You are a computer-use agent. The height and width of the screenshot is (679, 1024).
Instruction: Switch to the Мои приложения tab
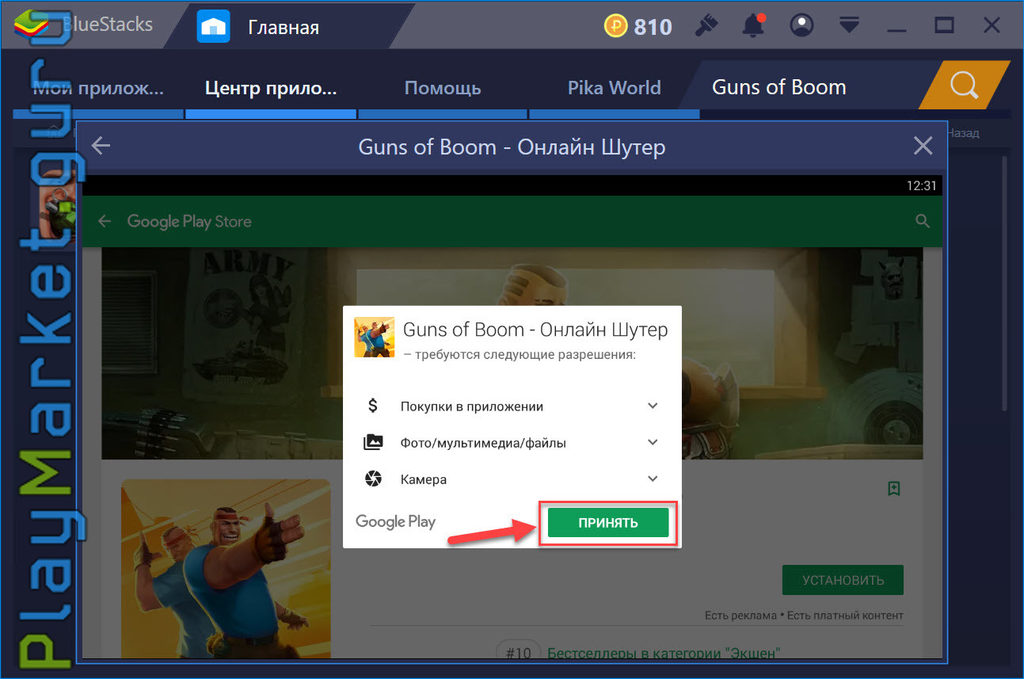(98, 87)
